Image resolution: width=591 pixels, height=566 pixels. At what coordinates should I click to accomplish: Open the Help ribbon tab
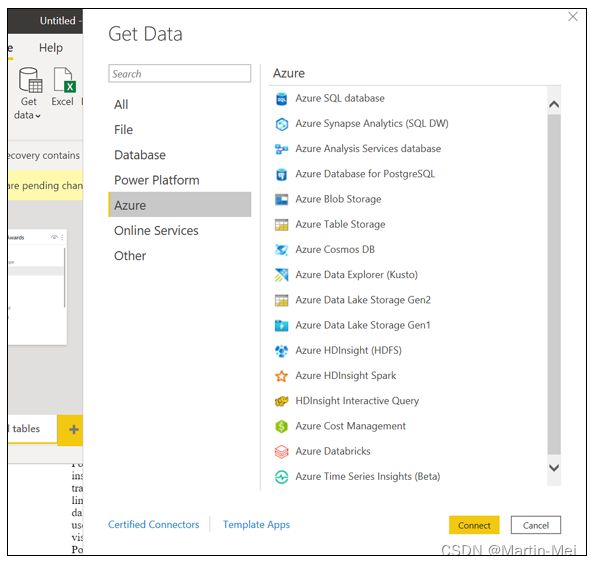point(51,48)
